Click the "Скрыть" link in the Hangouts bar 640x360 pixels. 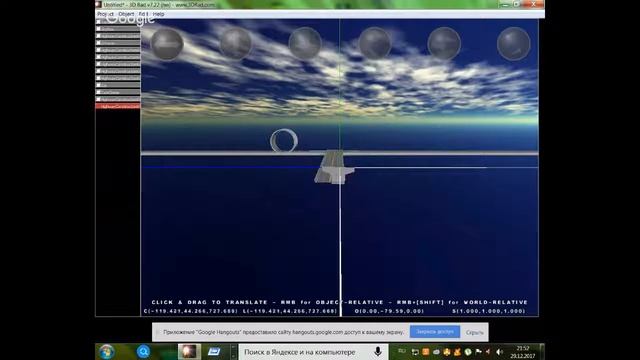475,332
